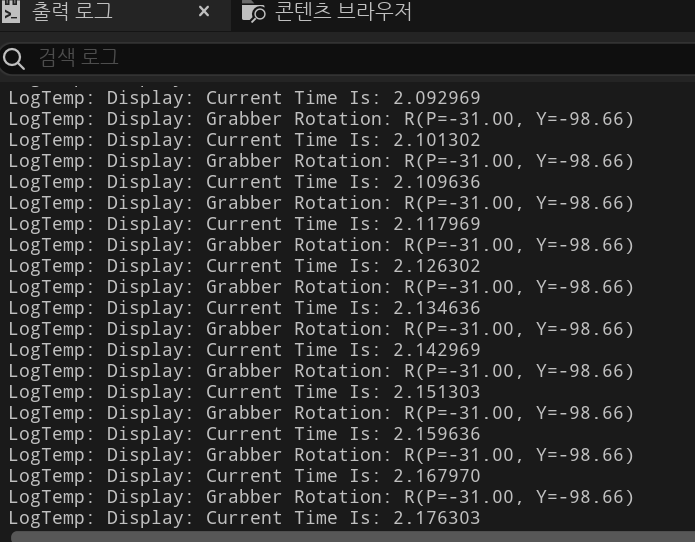Select log line Current Time Is: 2.117969
Viewport: 695px width, 542px height.
point(244,224)
